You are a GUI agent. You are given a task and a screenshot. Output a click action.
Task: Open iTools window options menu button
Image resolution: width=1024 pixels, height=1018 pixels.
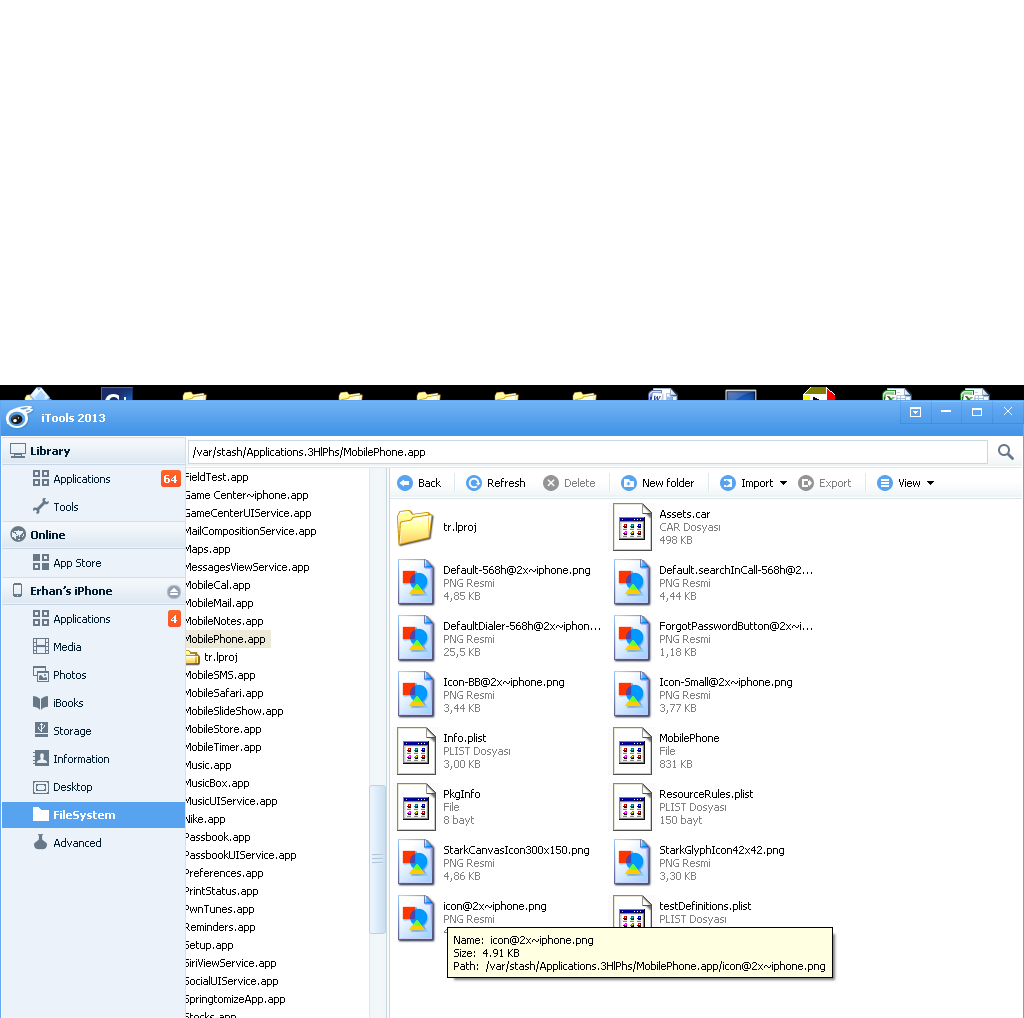point(915,412)
